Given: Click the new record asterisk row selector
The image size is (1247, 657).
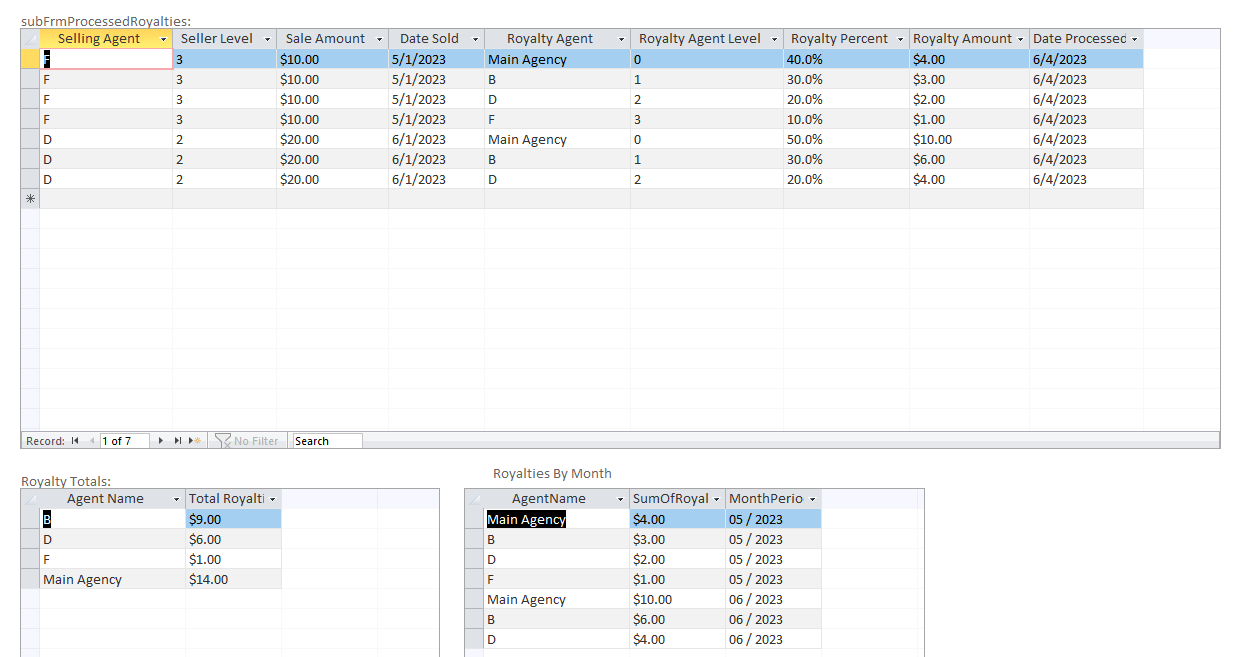Looking at the screenshot, I should [x=30, y=199].
